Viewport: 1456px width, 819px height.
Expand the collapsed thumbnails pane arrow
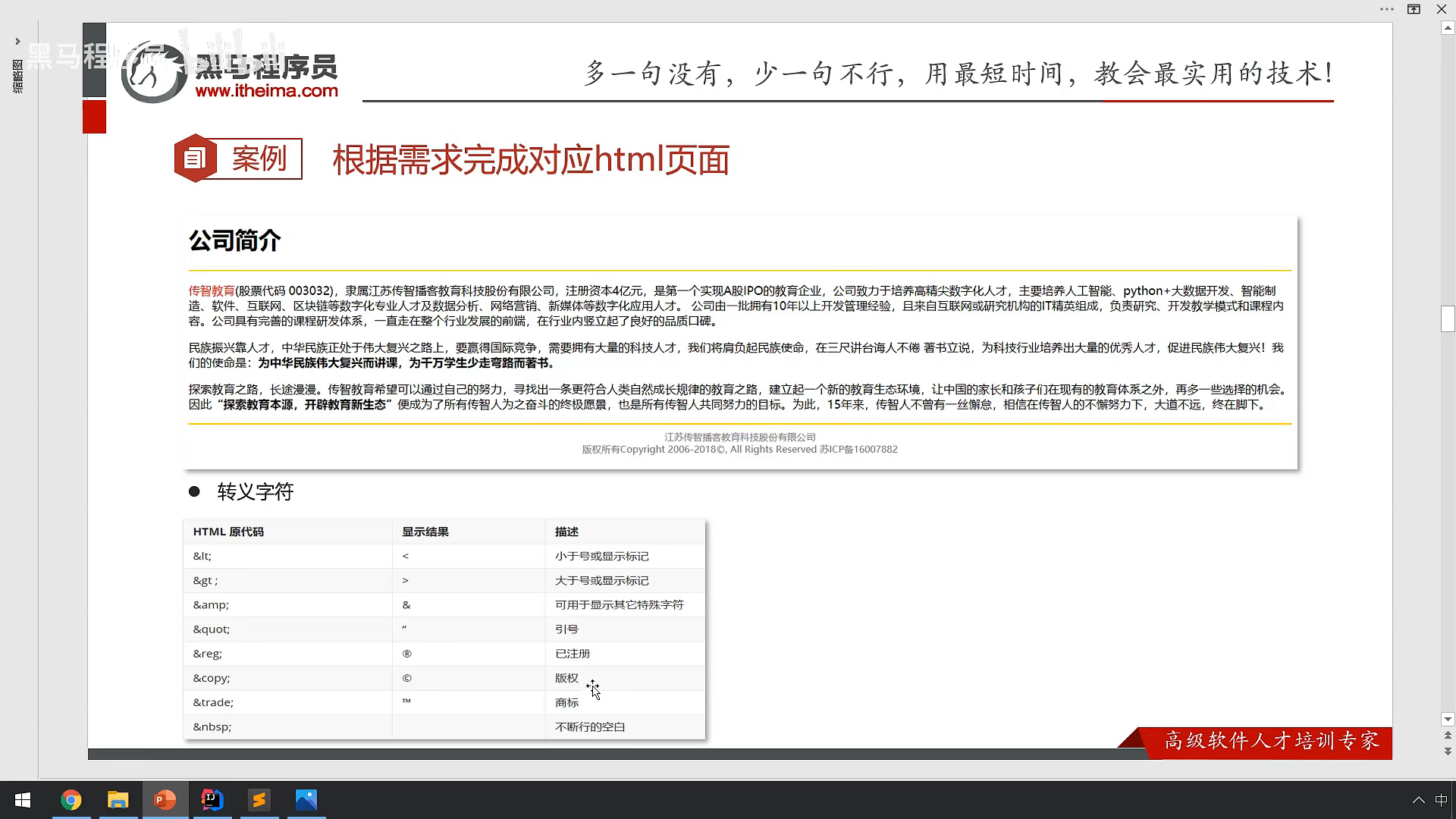coord(17,41)
